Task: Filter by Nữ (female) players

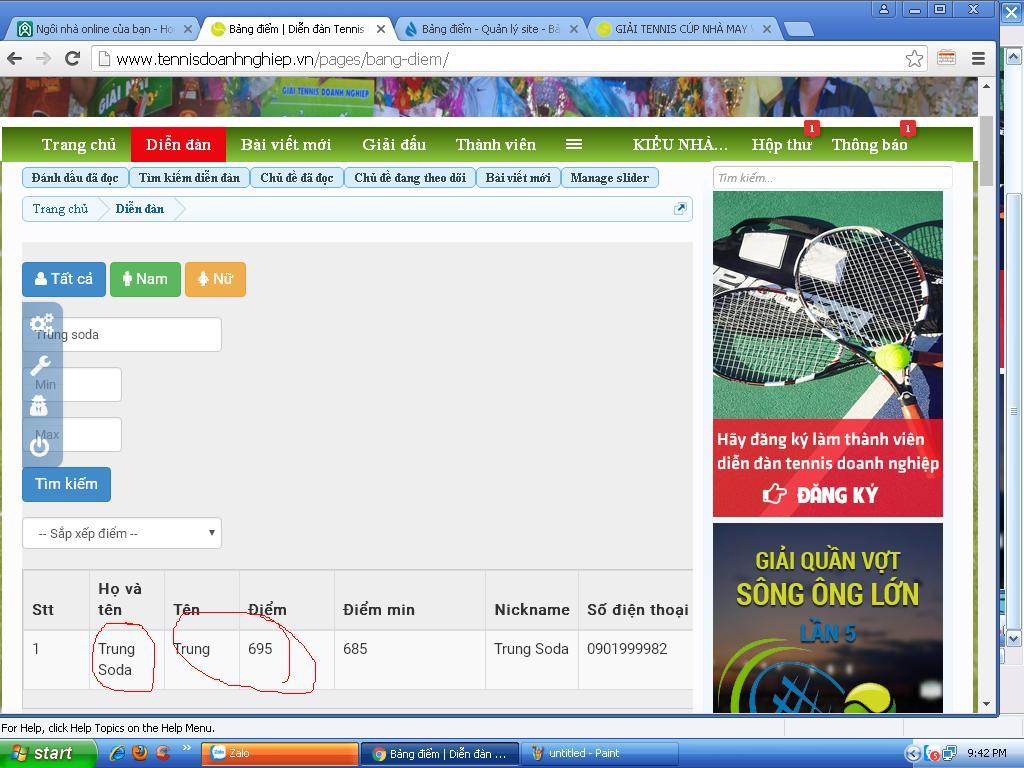Action: [215, 279]
